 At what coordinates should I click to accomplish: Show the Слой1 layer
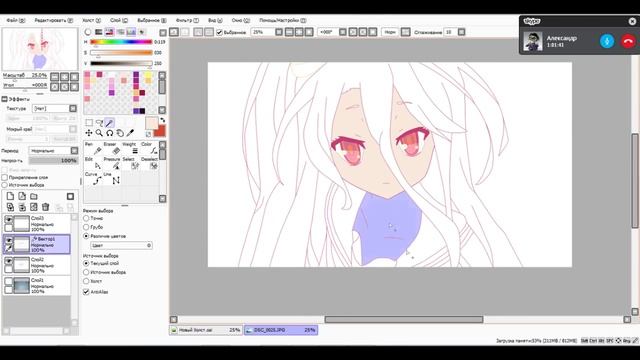(x=9, y=281)
